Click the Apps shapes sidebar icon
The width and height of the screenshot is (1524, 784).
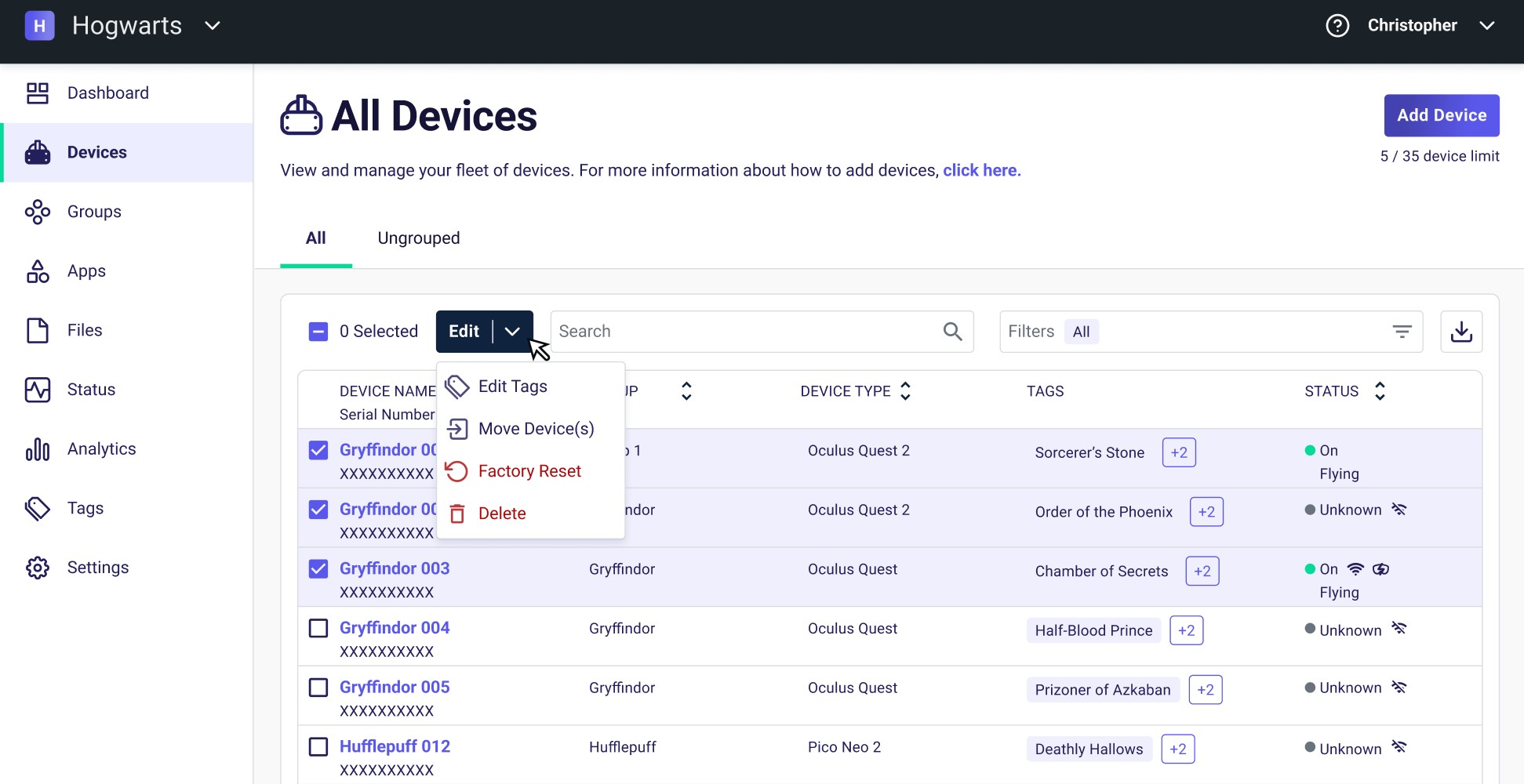pos(38,271)
